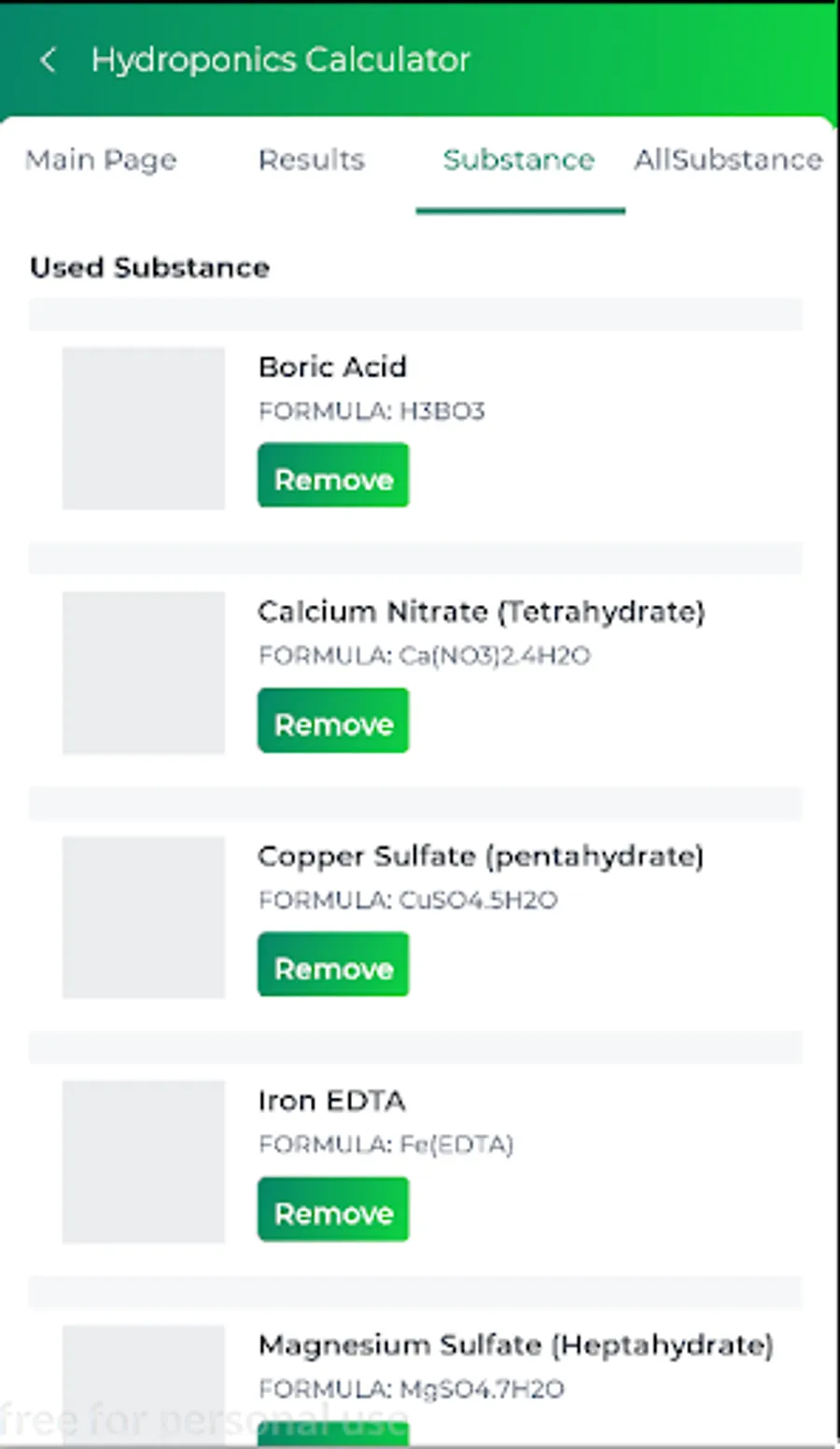Click the Iron EDTA image placeholder
The image size is (840, 1449).
144,1162
